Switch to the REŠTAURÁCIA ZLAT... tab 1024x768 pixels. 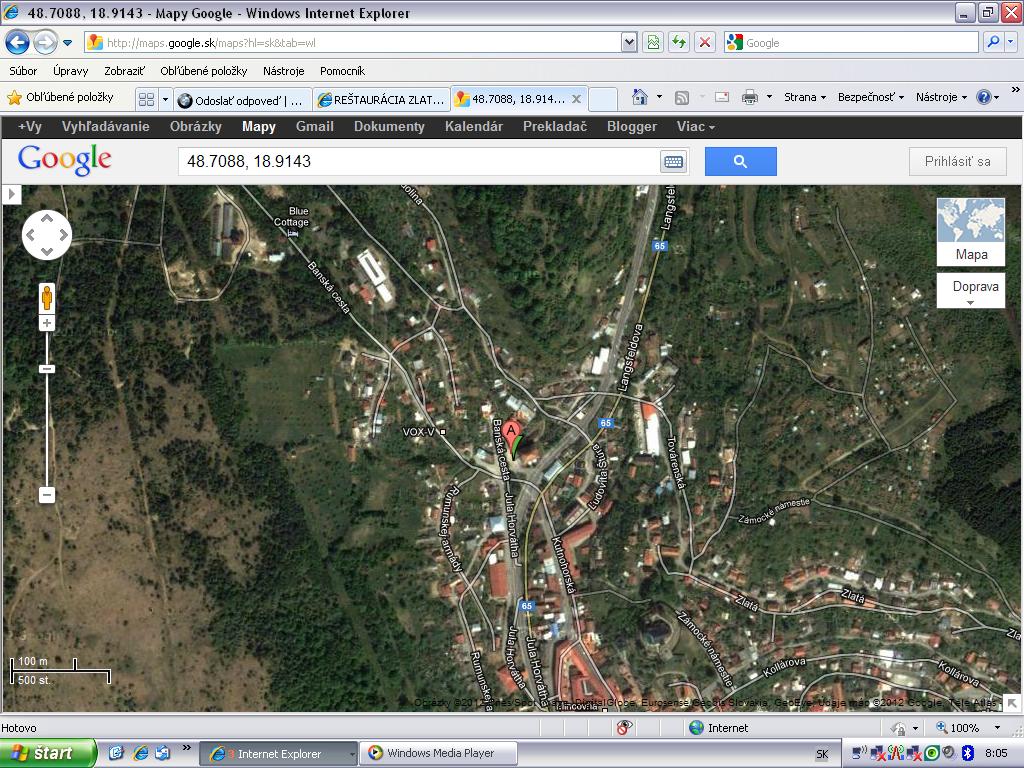pyautogui.click(x=381, y=100)
